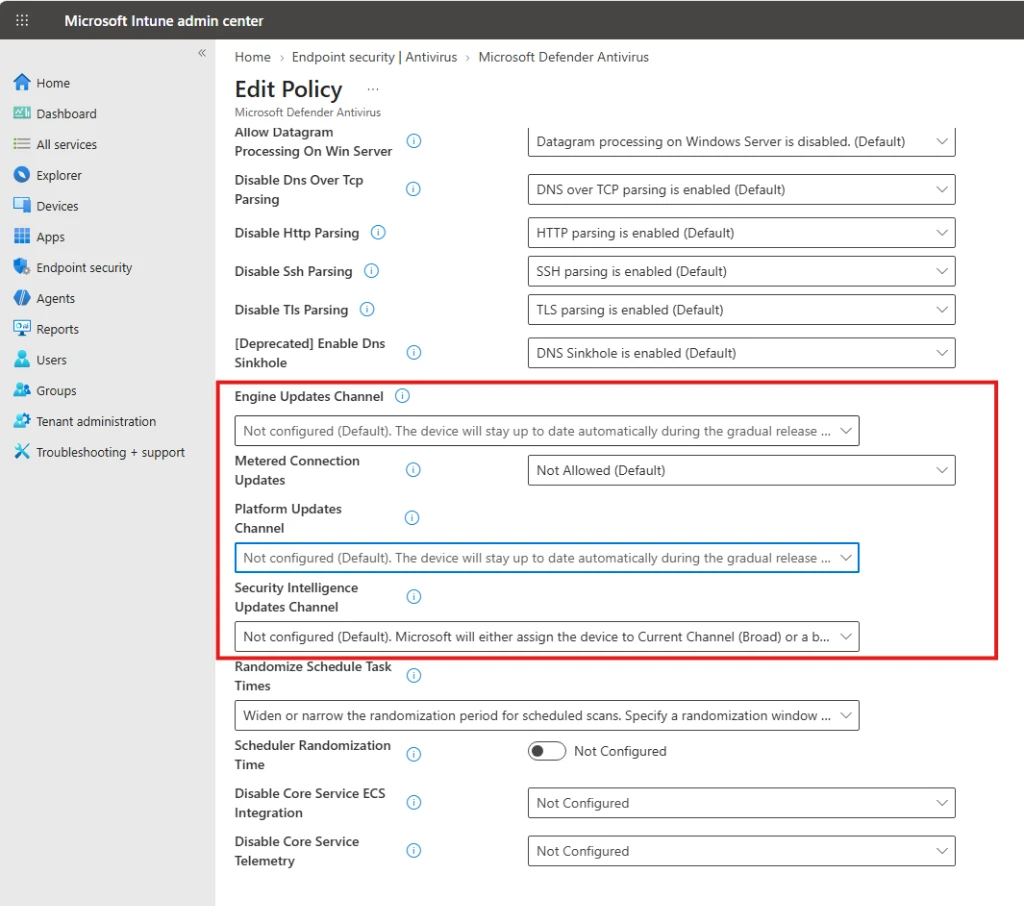Open Troubleshooting + support in the sidebar

point(110,452)
